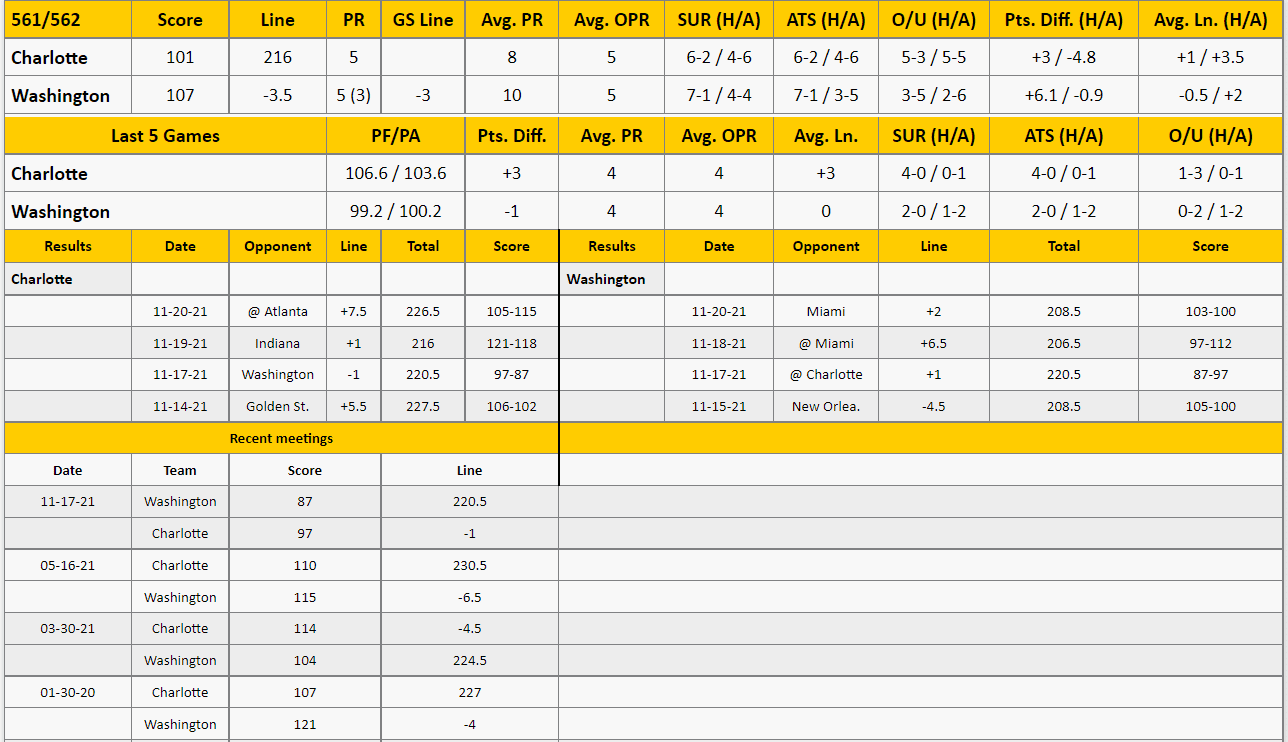This screenshot has height=742, width=1288.
Task: Click Last 5 Charlotte O/U 1-3 / 0-1
Action: click(x=1210, y=173)
